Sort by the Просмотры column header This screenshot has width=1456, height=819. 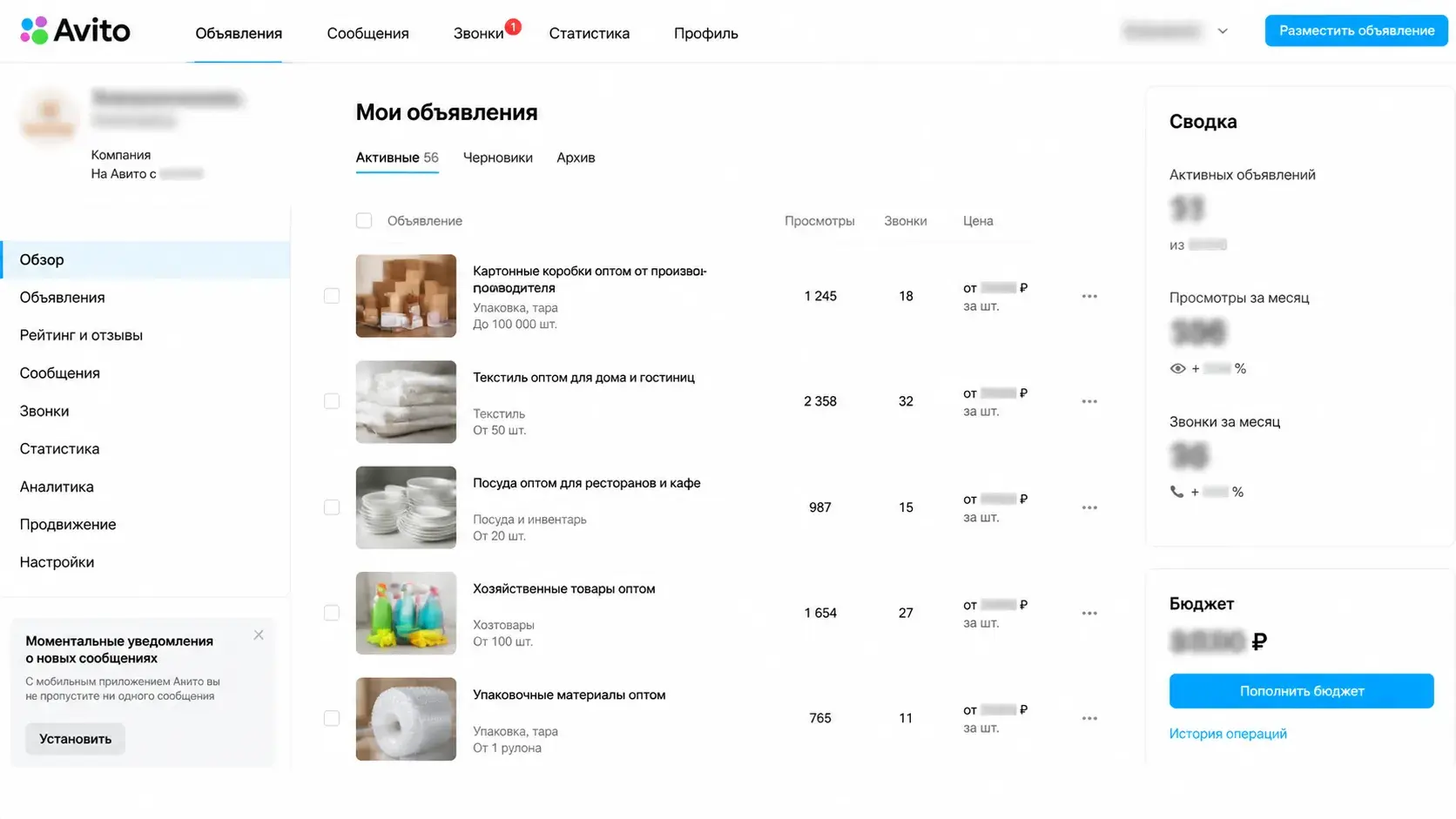[x=819, y=221]
